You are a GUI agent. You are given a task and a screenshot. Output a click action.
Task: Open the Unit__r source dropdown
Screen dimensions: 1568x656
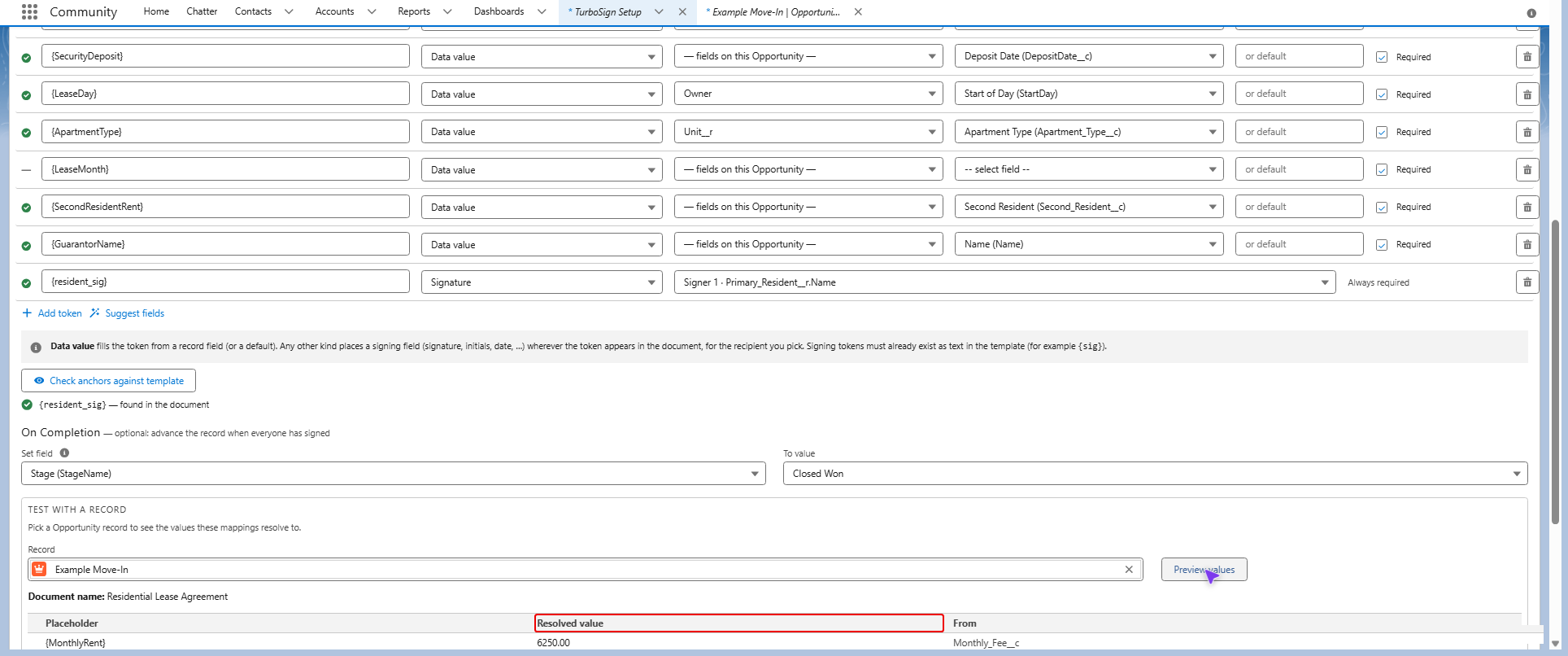[808, 132]
